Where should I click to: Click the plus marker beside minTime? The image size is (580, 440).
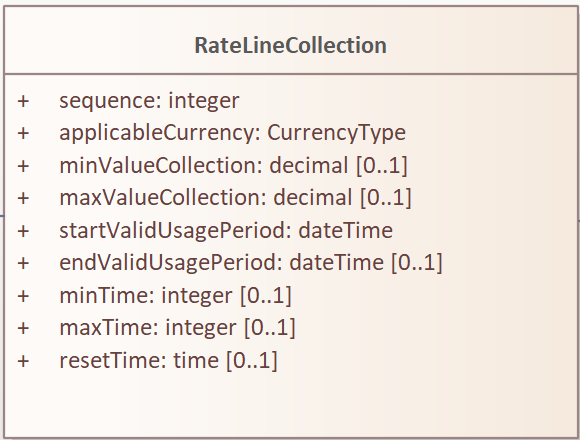click(x=23, y=295)
